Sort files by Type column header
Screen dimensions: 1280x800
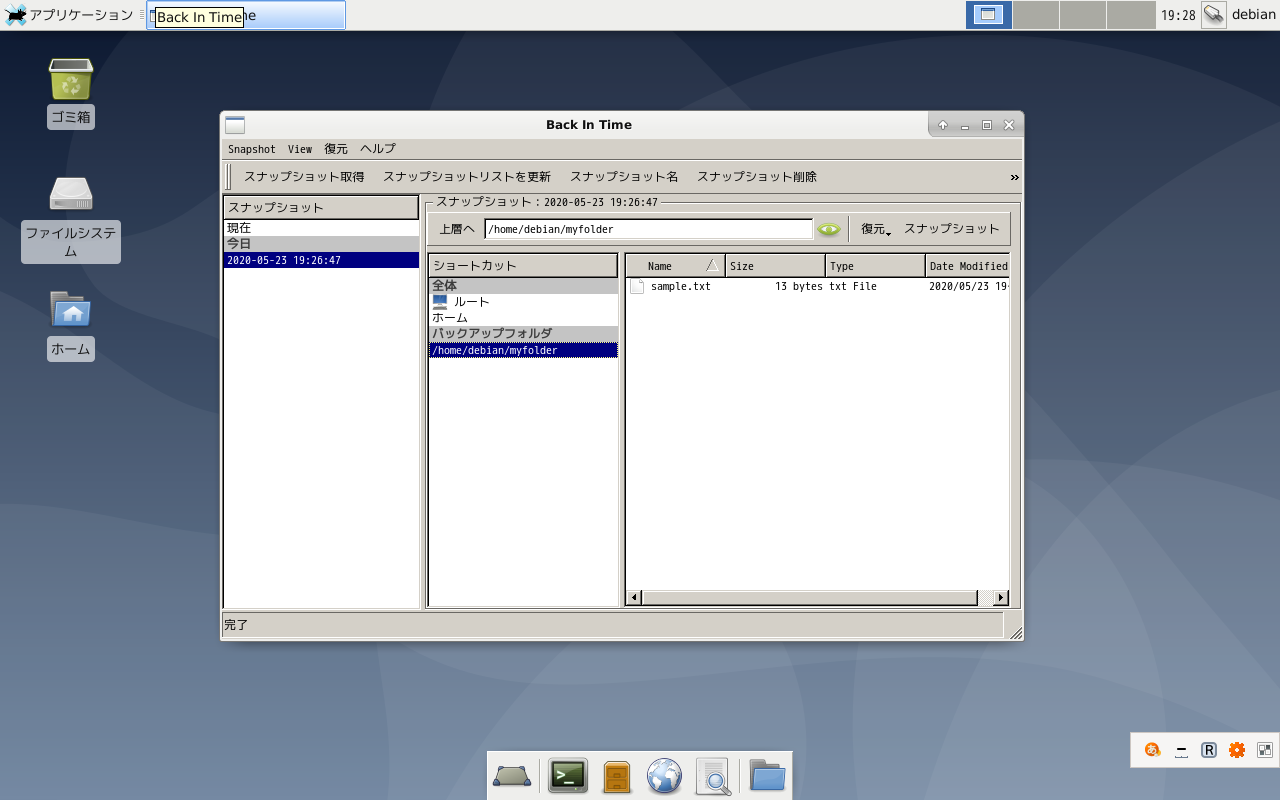click(x=876, y=266)
